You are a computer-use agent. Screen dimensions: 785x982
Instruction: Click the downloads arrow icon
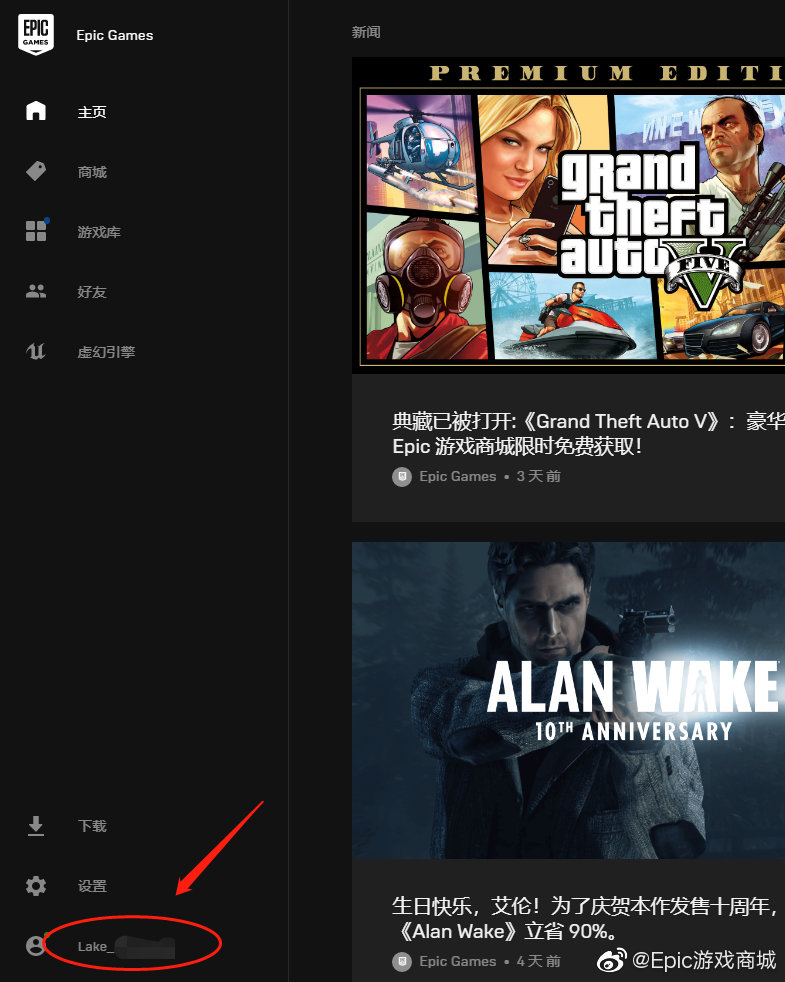coord(36,826)
